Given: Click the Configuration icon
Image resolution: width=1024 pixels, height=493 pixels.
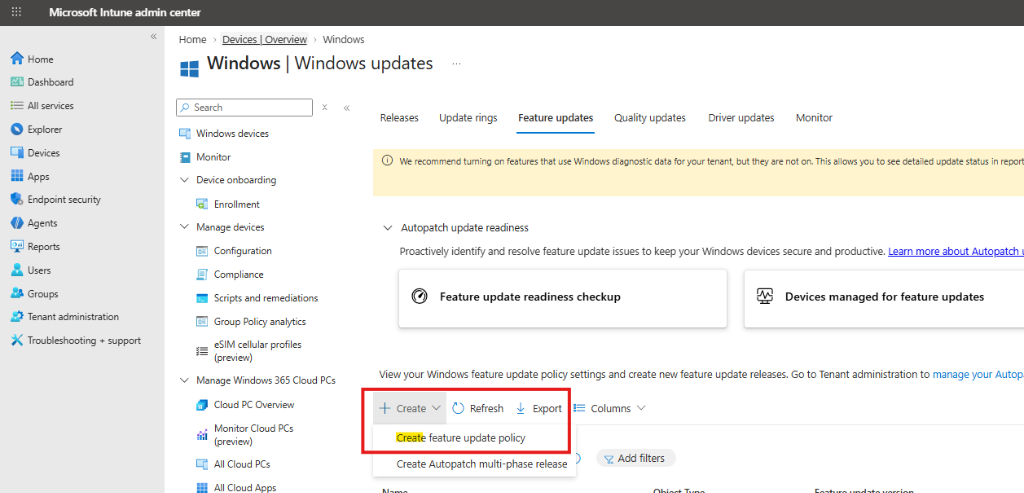Looking at the screenshot, I should pyautogui.click(x=202, y=251).
